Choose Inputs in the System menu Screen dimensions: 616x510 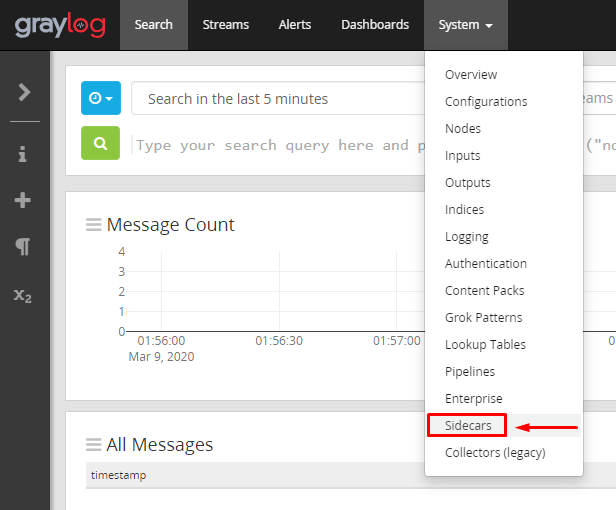pyautogui.click(x=463, y=156)
